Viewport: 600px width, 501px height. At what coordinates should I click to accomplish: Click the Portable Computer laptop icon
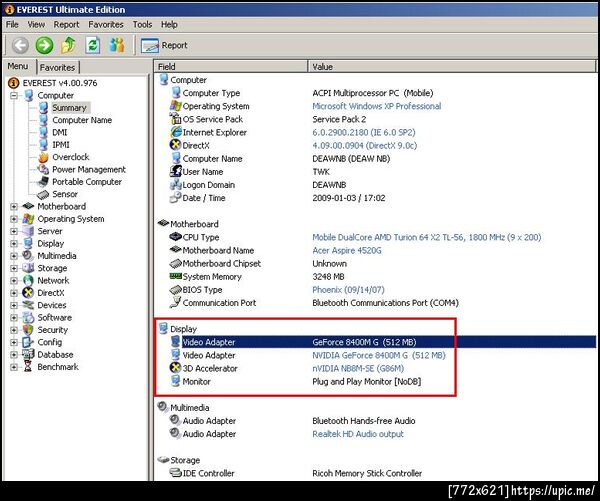tap(43, 181)
